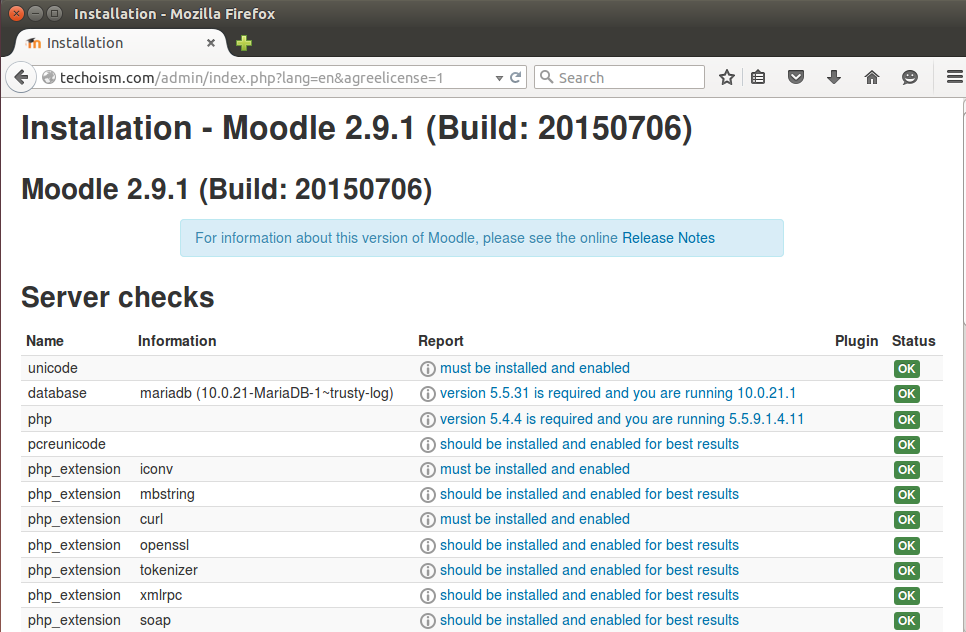Click the info icon in the soap row

pos(428,621)
